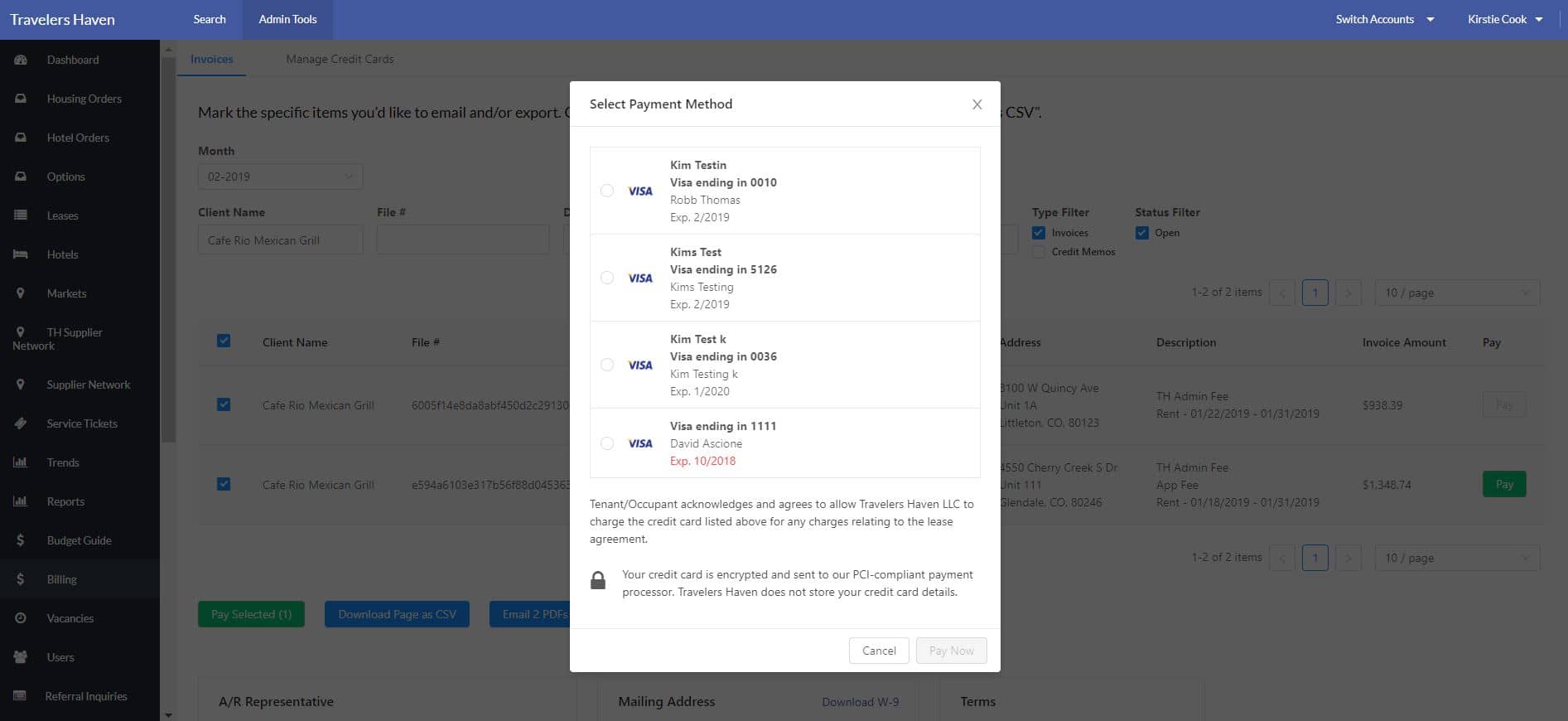The image size is (1568, 721).
Task: Click the Client Name input field
Action: 280,240
